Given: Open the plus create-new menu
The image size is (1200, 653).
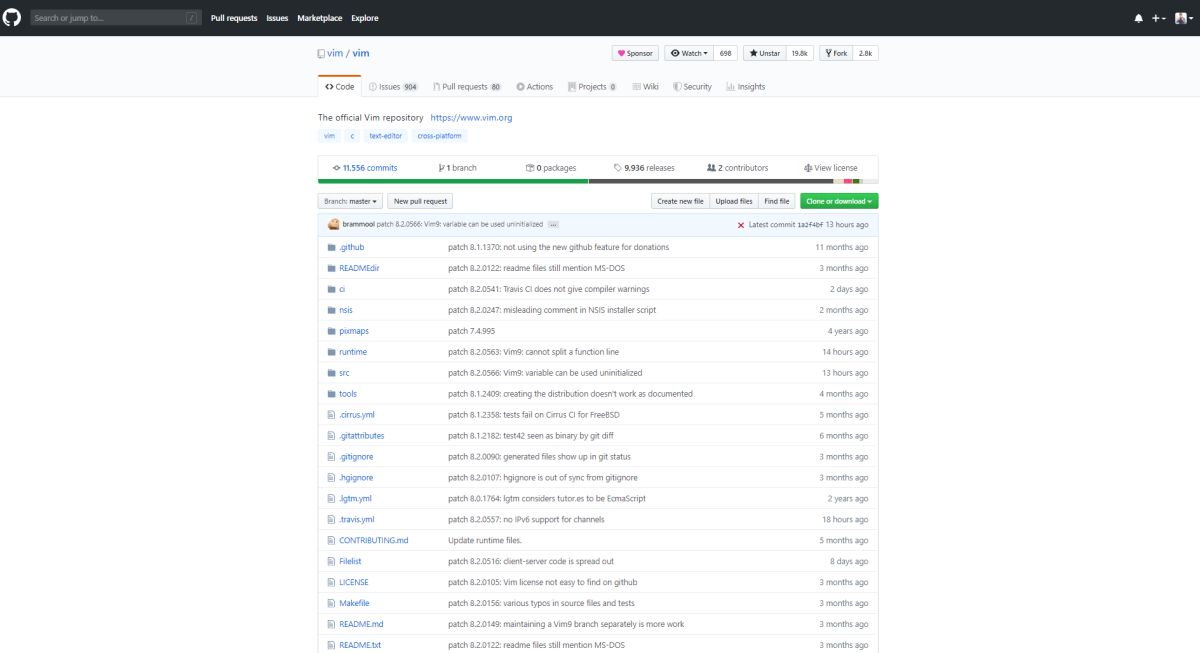Looking at the screenshot, I should point(1158,18).
